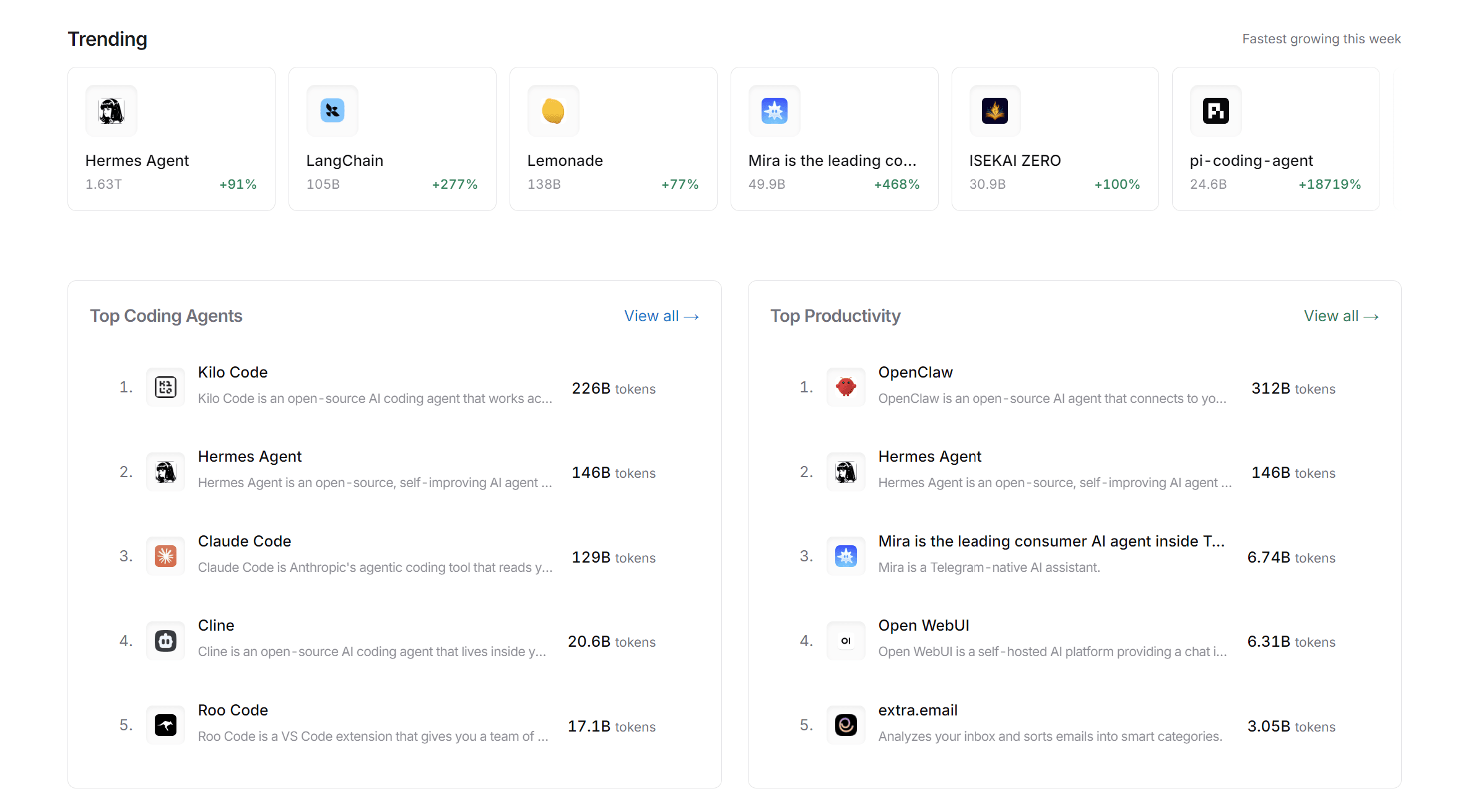Click the +468% growth figure
The height and width of the screenshot is (812, 1468).
[897, 184]
